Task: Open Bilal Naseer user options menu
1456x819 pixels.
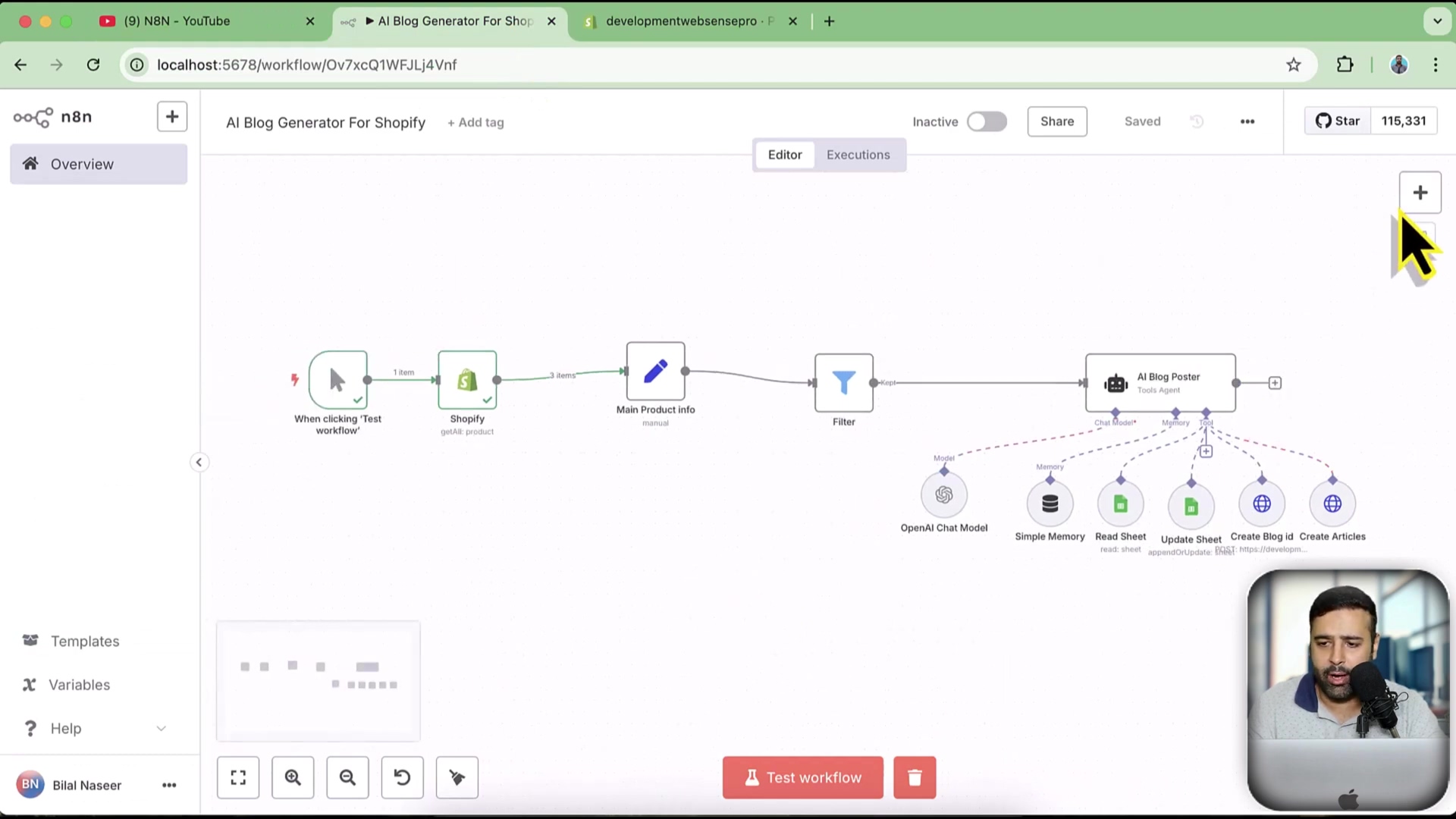Action: point(169,785)
